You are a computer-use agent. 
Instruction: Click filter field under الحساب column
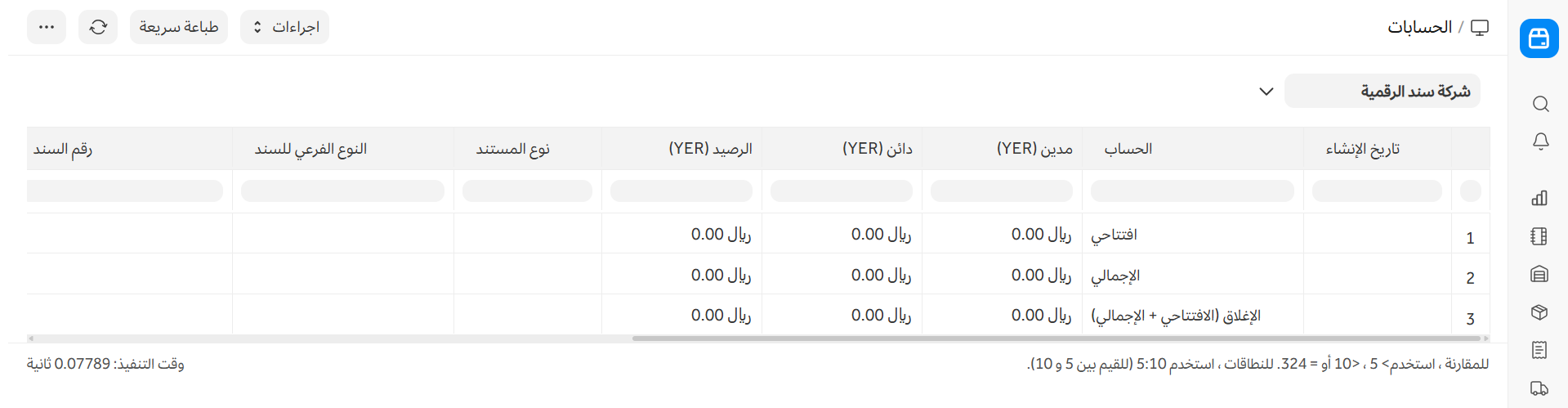click(x=1192, y=191)
